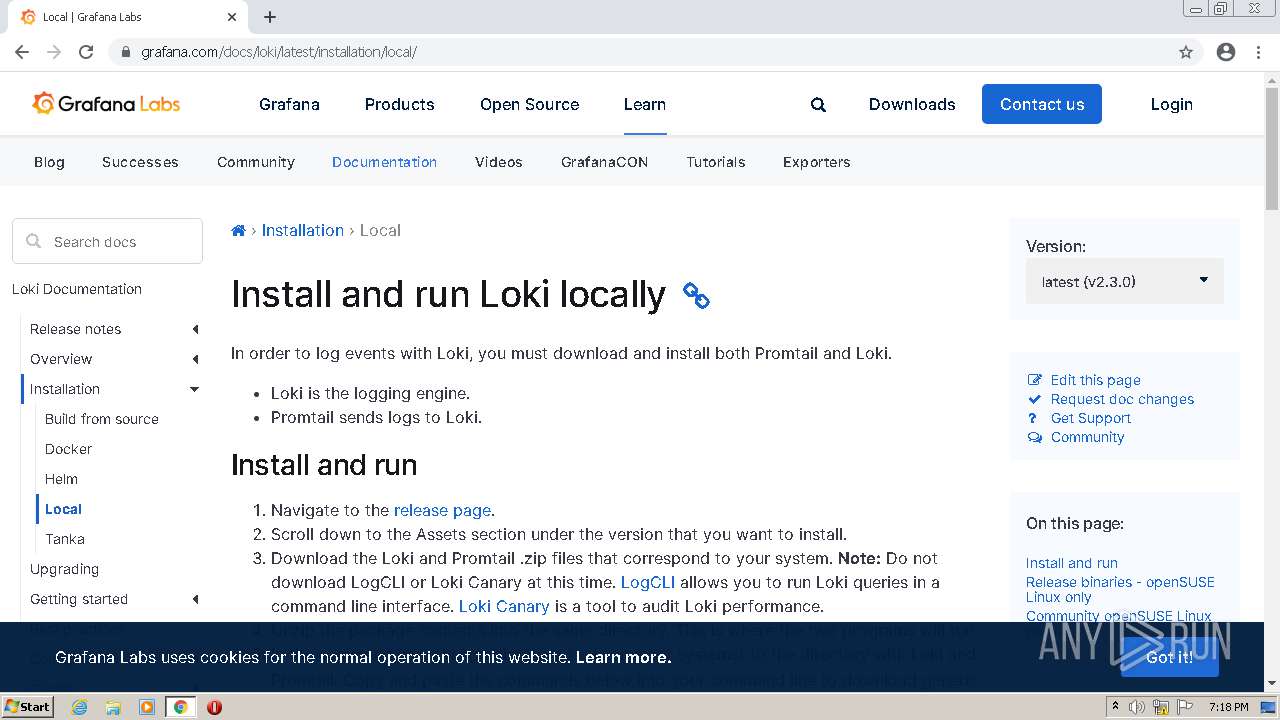Viewport: 1280px width, 720px height.
Task: Open the file explorer taskbar icon
Action: click(x=113, y=707)
